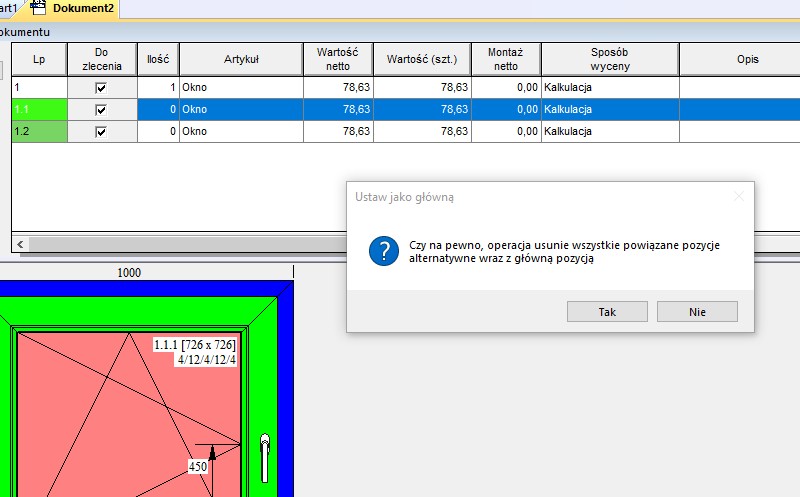Image resolution: width=800 pixels, height=497 pixels.
Task: Toggle Do zlecenia checkbox in row 1.1
Action: [x=101, y=110]
